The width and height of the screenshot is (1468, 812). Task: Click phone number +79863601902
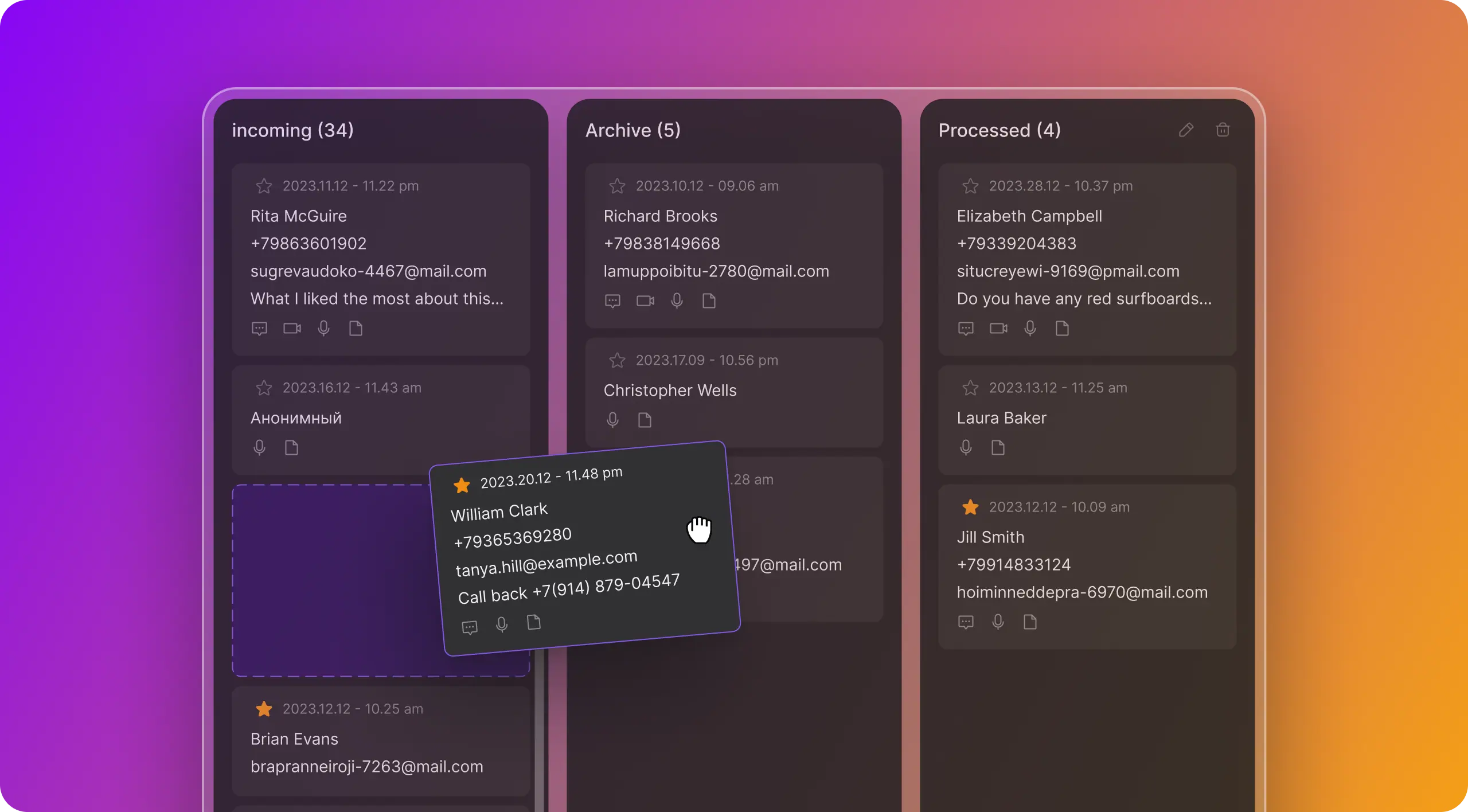(309, 243)
